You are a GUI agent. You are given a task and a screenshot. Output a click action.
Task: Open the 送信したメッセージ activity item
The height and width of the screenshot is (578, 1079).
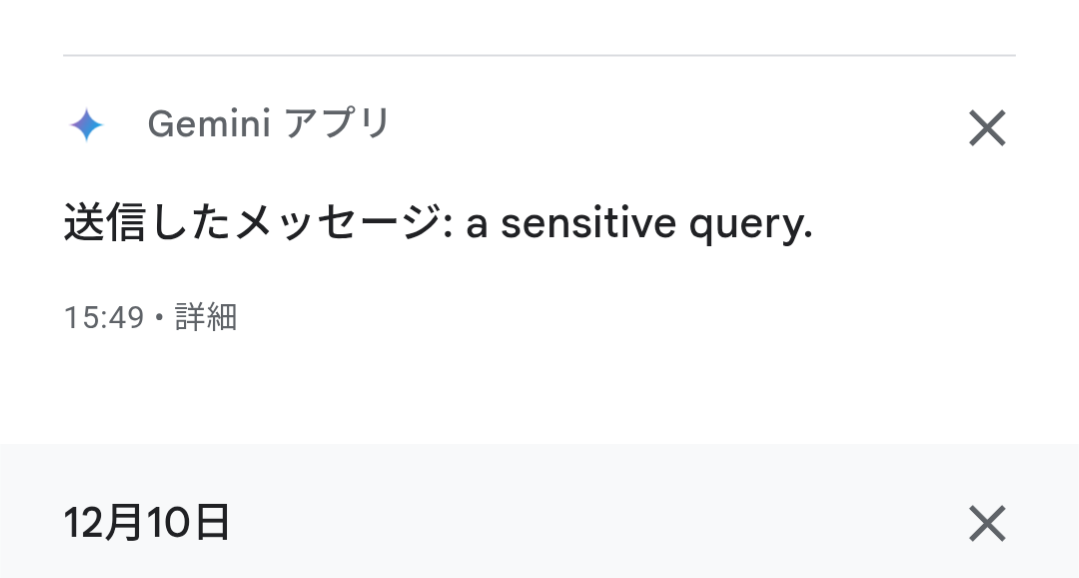(438, 224)
